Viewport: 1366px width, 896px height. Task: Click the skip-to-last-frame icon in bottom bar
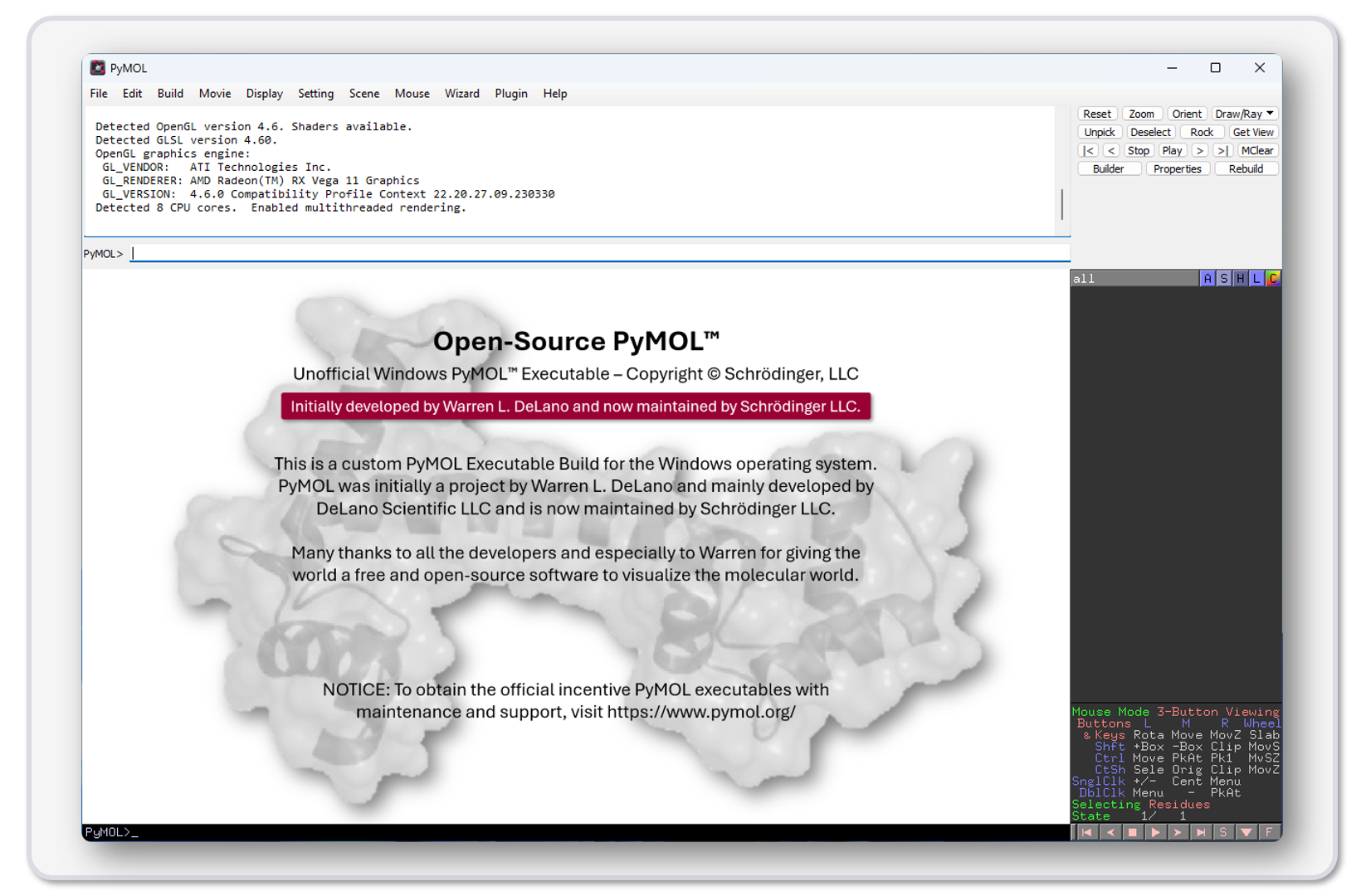pos(1201,832)
